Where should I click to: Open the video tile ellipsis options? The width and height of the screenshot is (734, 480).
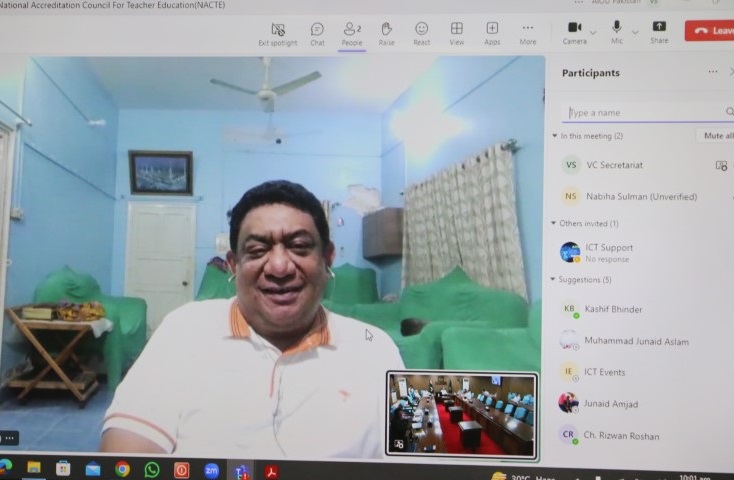tap(9, 438)
